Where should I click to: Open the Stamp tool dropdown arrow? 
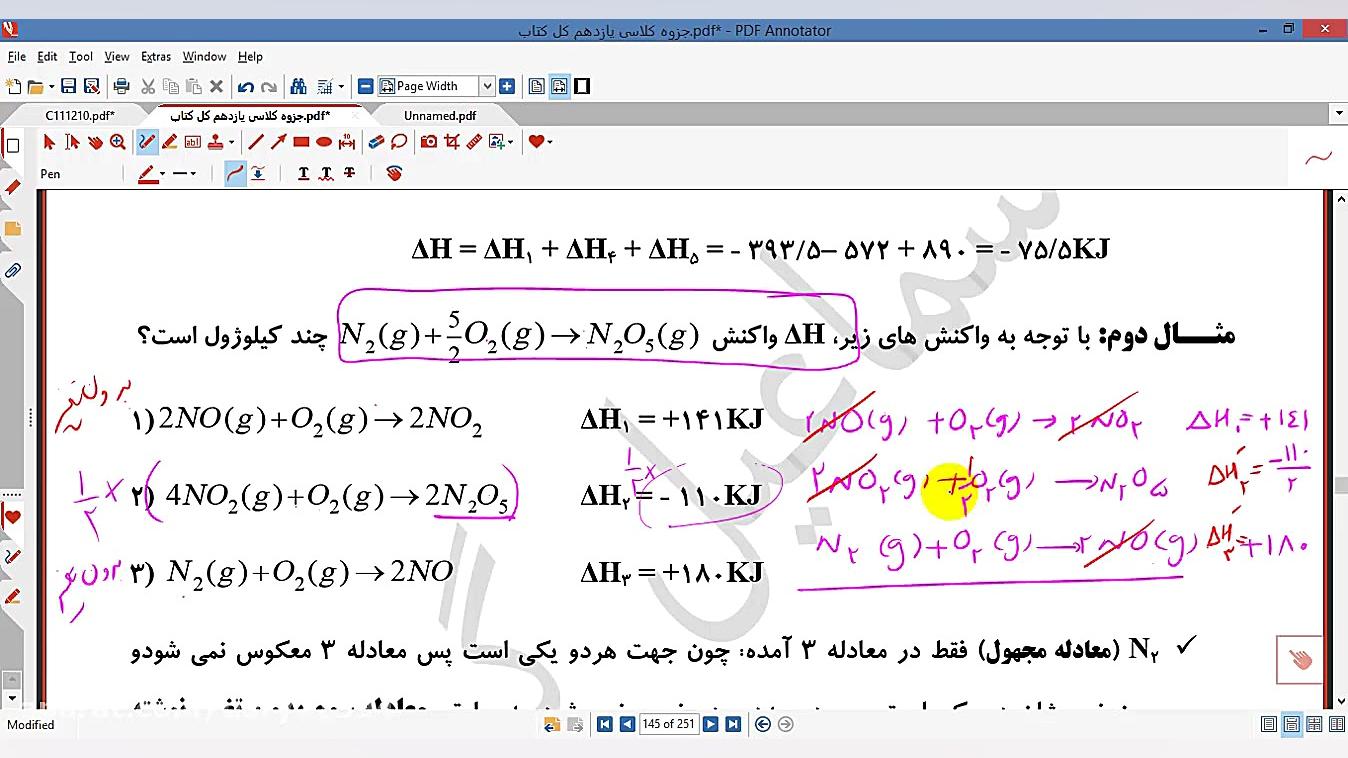[231, 142]
